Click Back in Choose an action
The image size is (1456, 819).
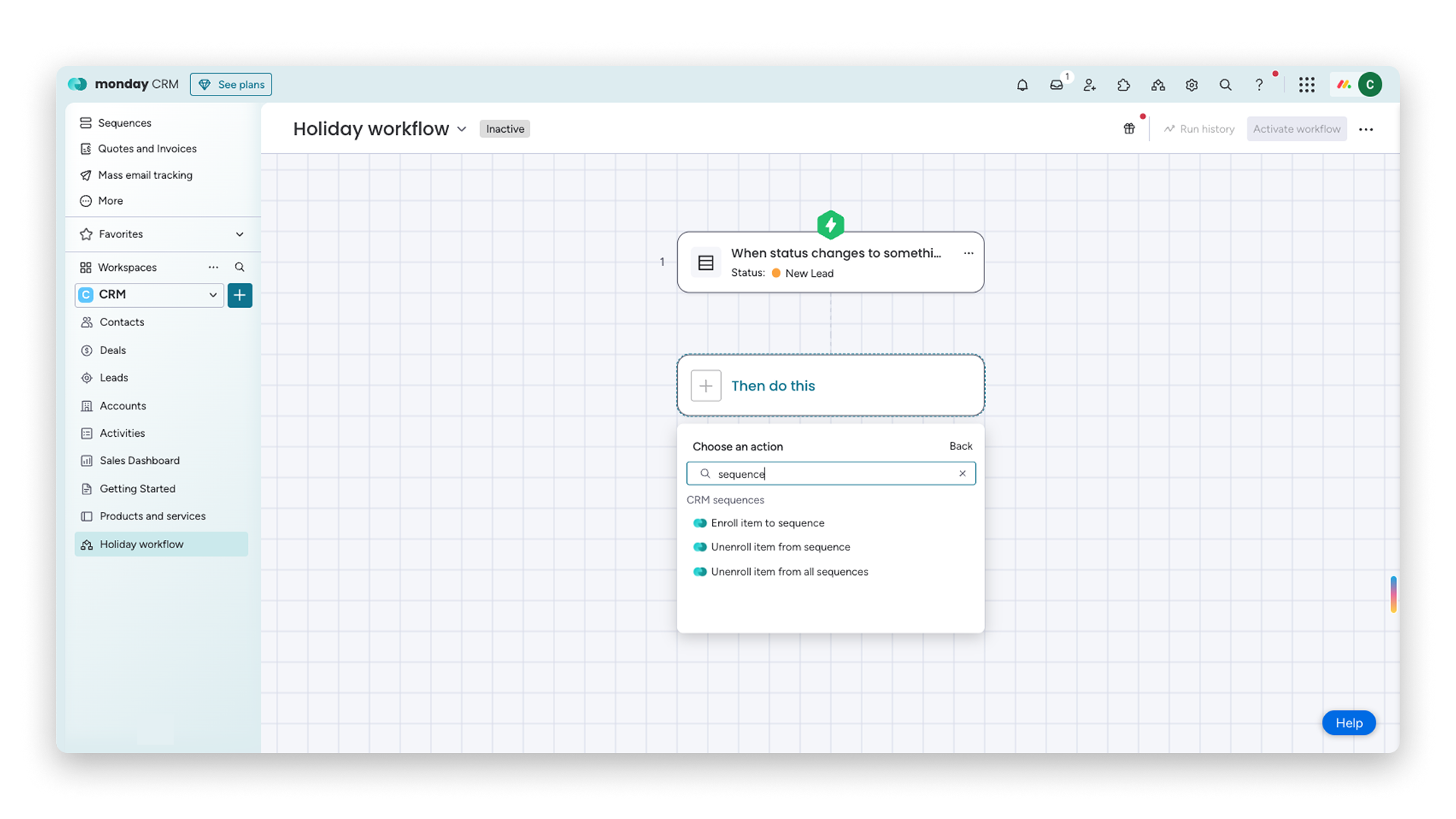961,447
